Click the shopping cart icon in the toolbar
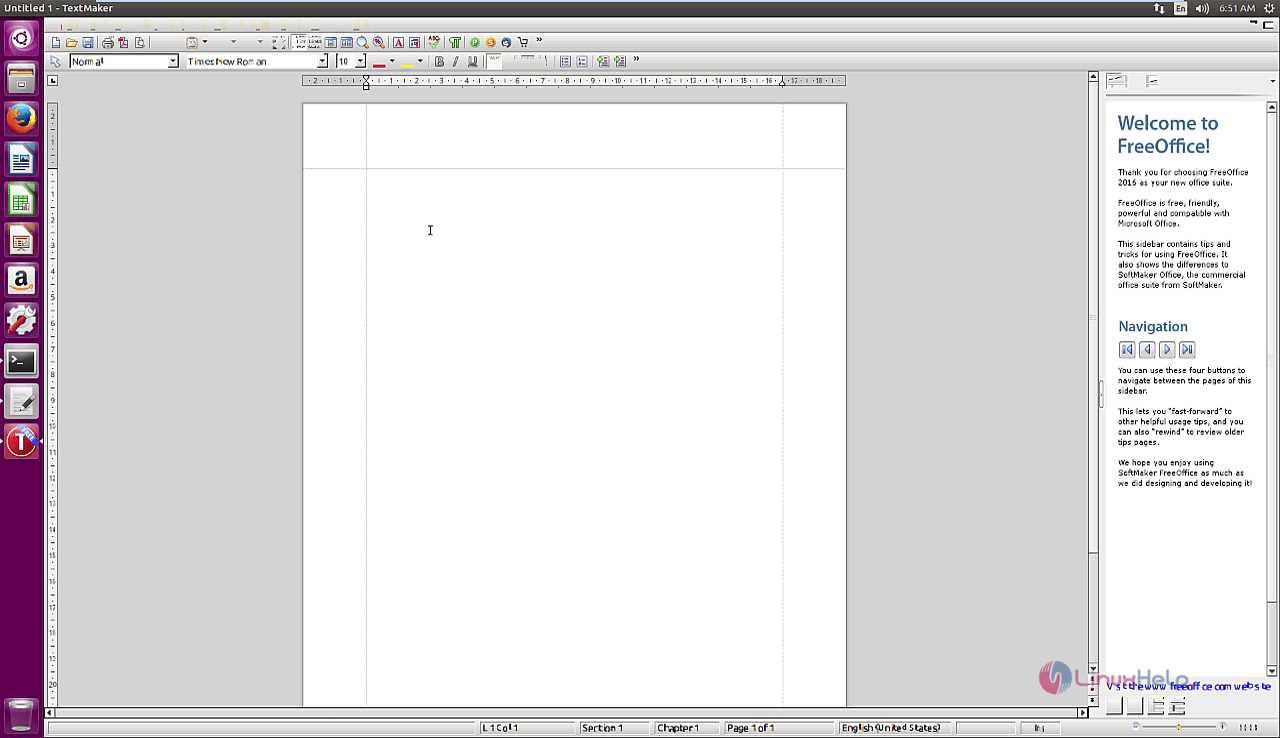Screen dimensions: 1280x738 [x=522, y=43]
